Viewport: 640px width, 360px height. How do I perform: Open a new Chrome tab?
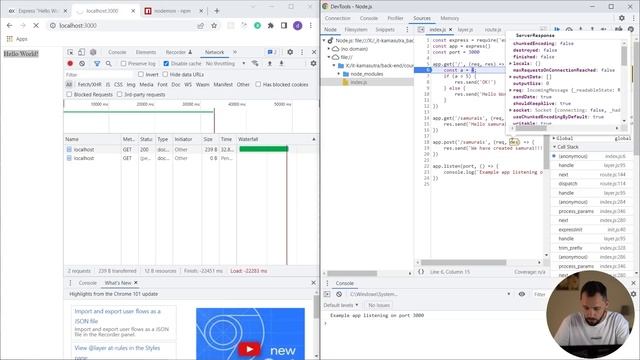pos(217,11)
